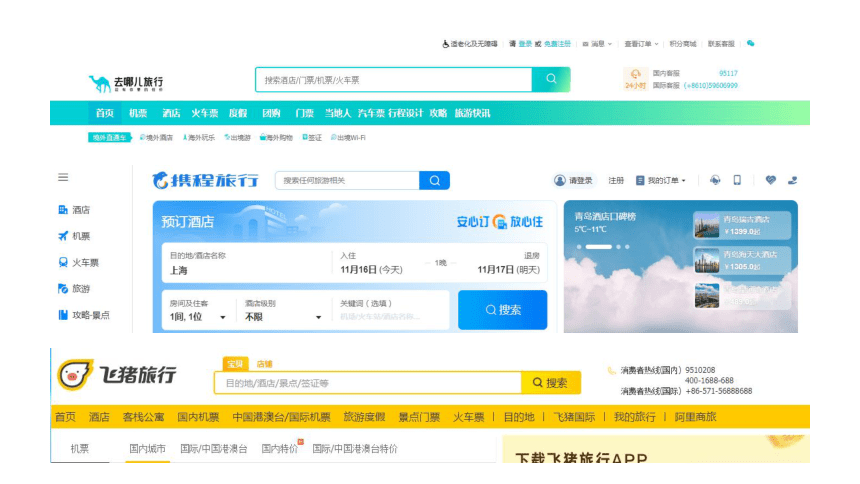Select 酒店 in Ctrip left sidebar

(74, 210)
